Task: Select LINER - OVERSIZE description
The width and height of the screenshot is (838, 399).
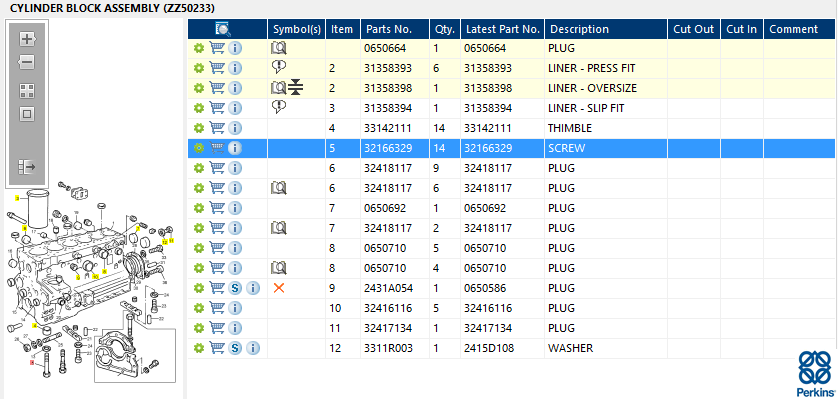Action: 592,88
